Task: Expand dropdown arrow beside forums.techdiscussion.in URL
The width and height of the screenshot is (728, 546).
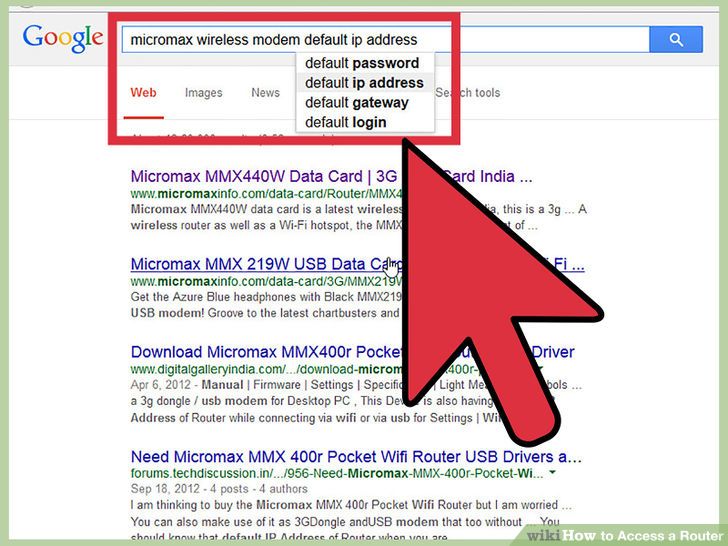Action: [x=552, y=473]
